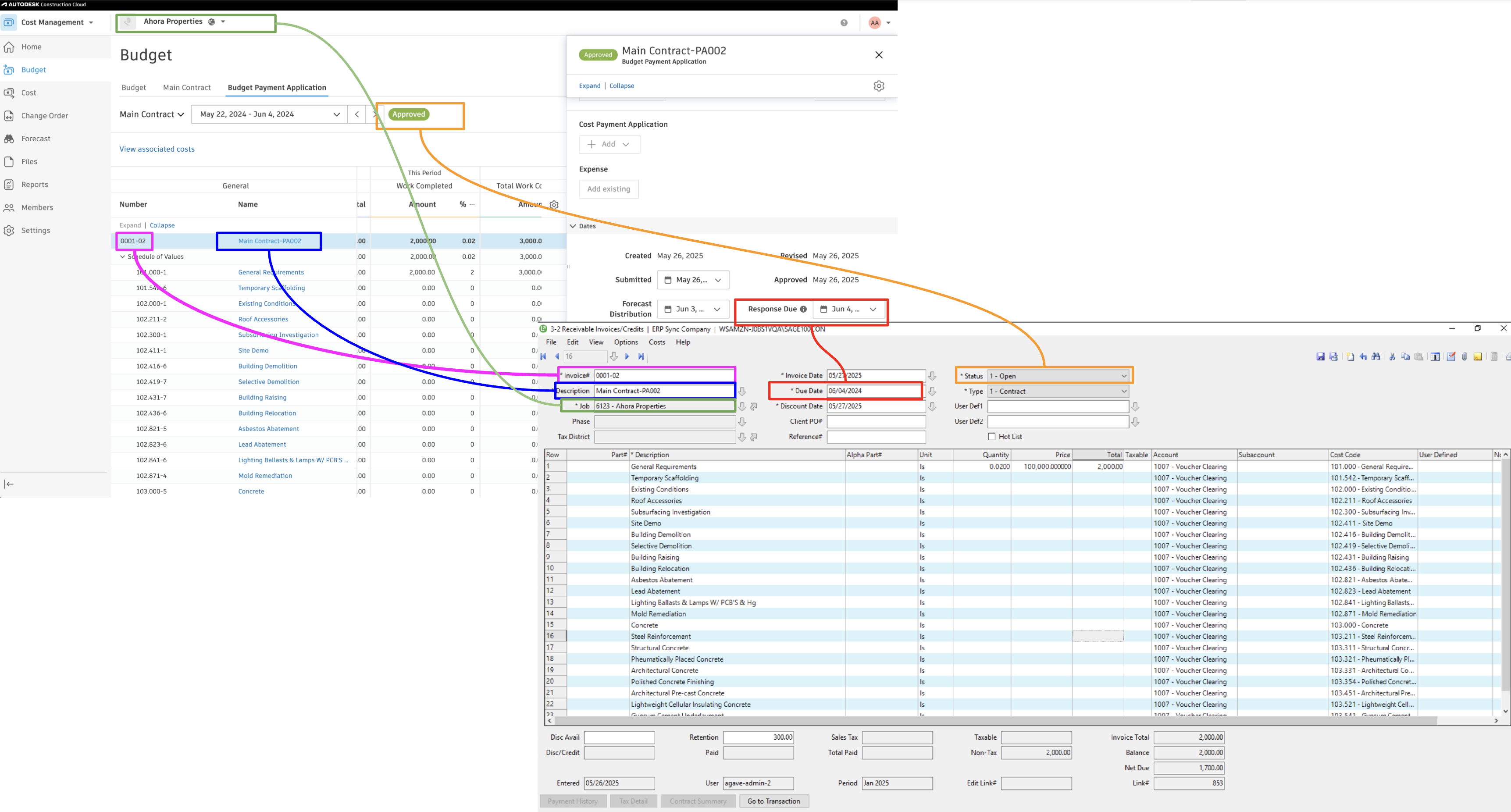Viewport: 1511px width, 812px height.
Task: Open the Response Due date dropdown
Action: pyautogui.click(x=849, y=309)
